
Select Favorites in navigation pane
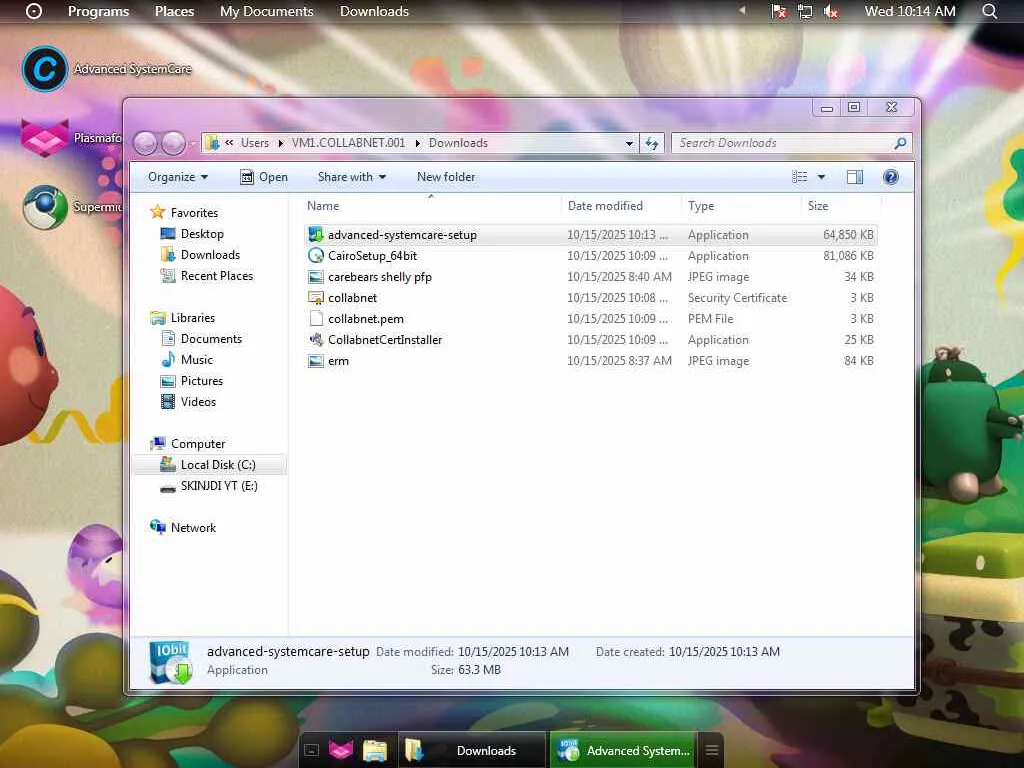click(194, 213)
